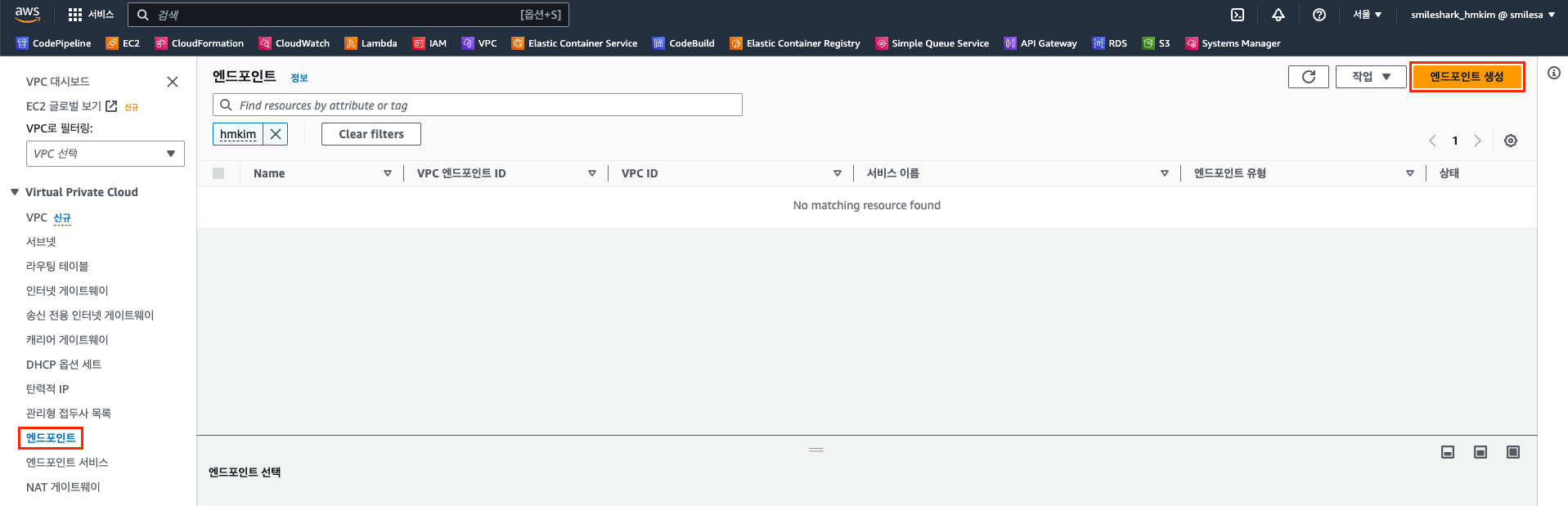Open 탄력적 IP in sidebar

[x=47, y=389]
